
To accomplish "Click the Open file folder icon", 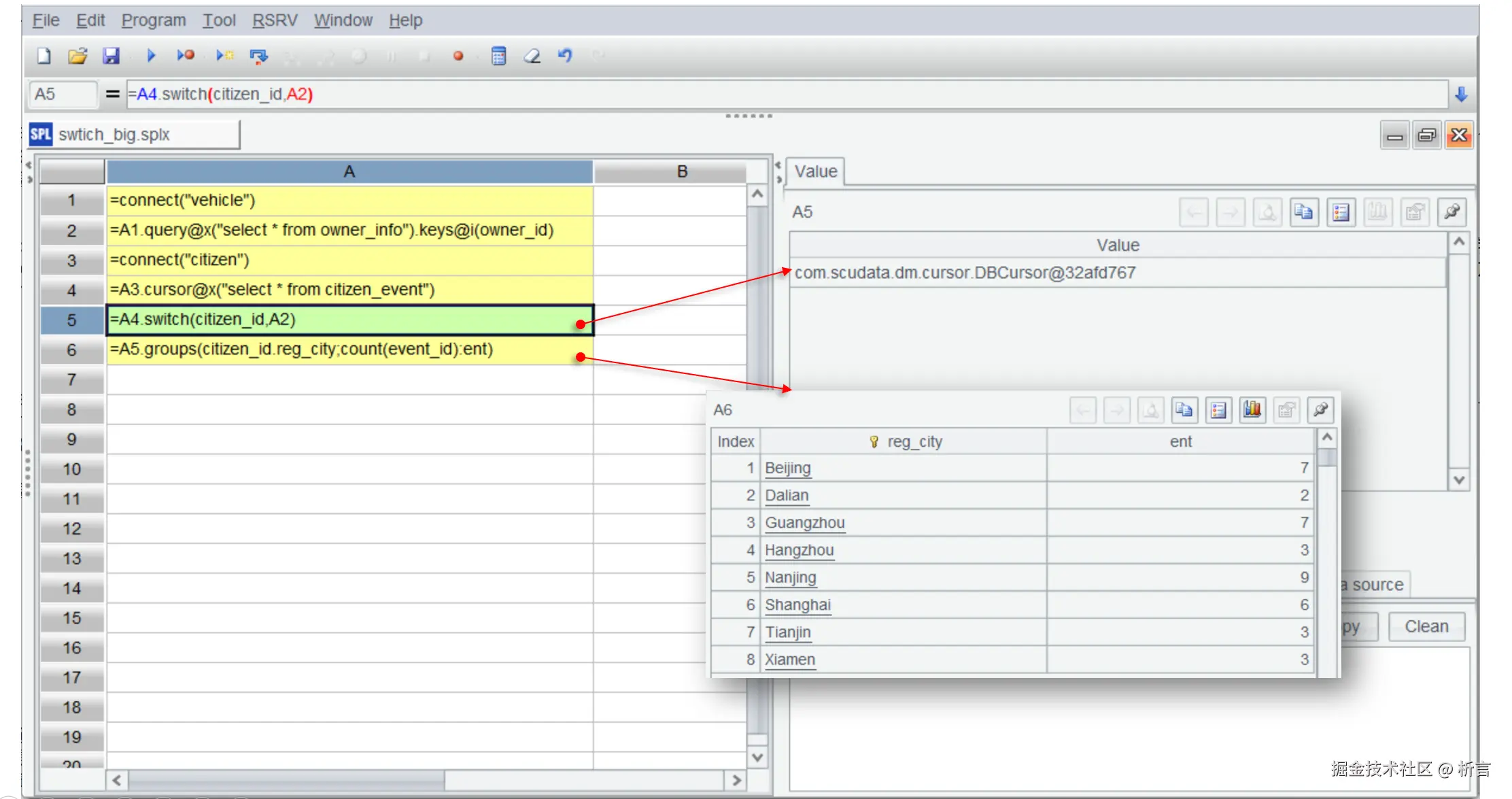I will coord(78,56).
